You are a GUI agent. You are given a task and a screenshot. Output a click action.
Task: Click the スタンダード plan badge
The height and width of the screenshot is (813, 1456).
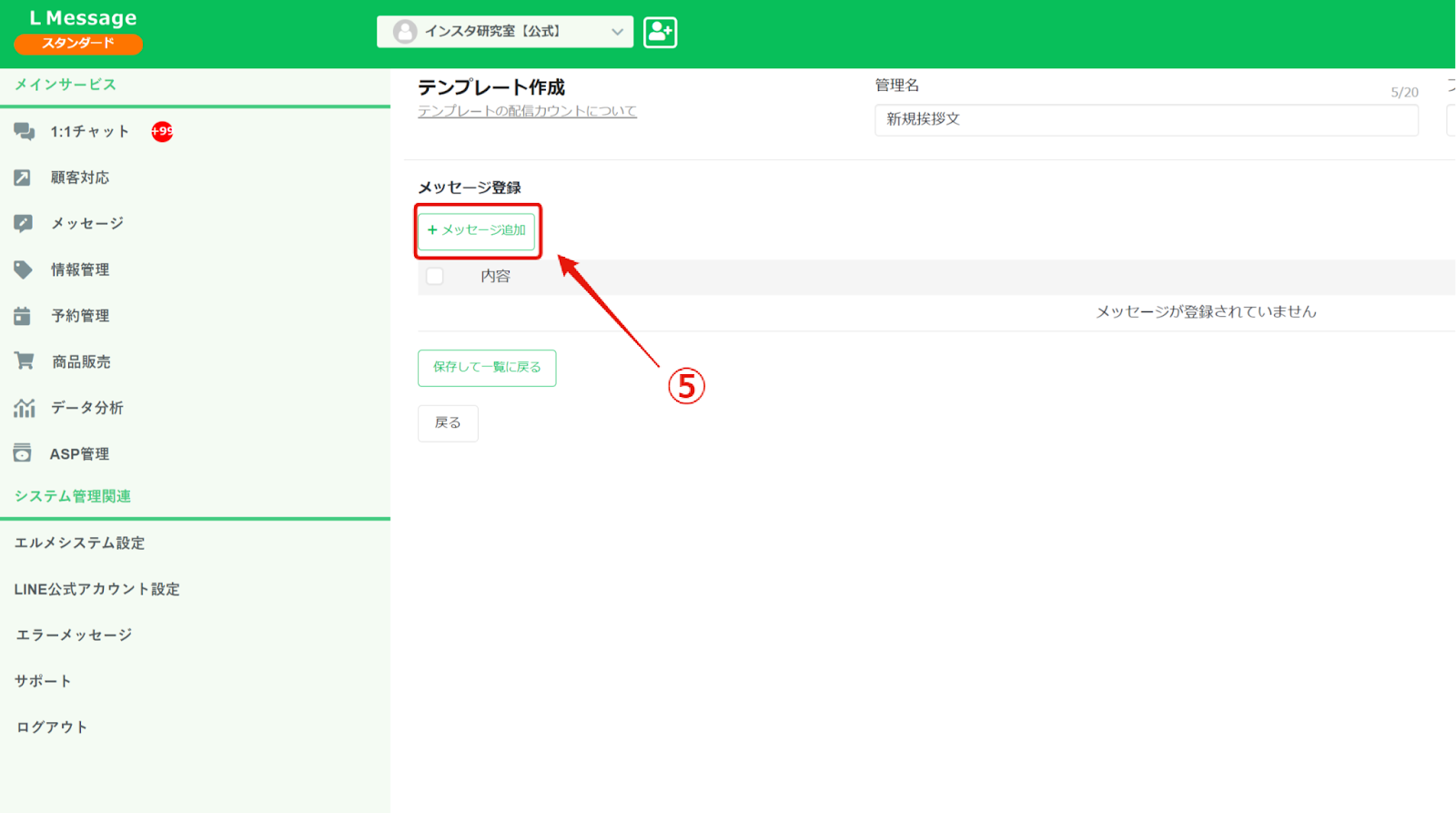78,44
